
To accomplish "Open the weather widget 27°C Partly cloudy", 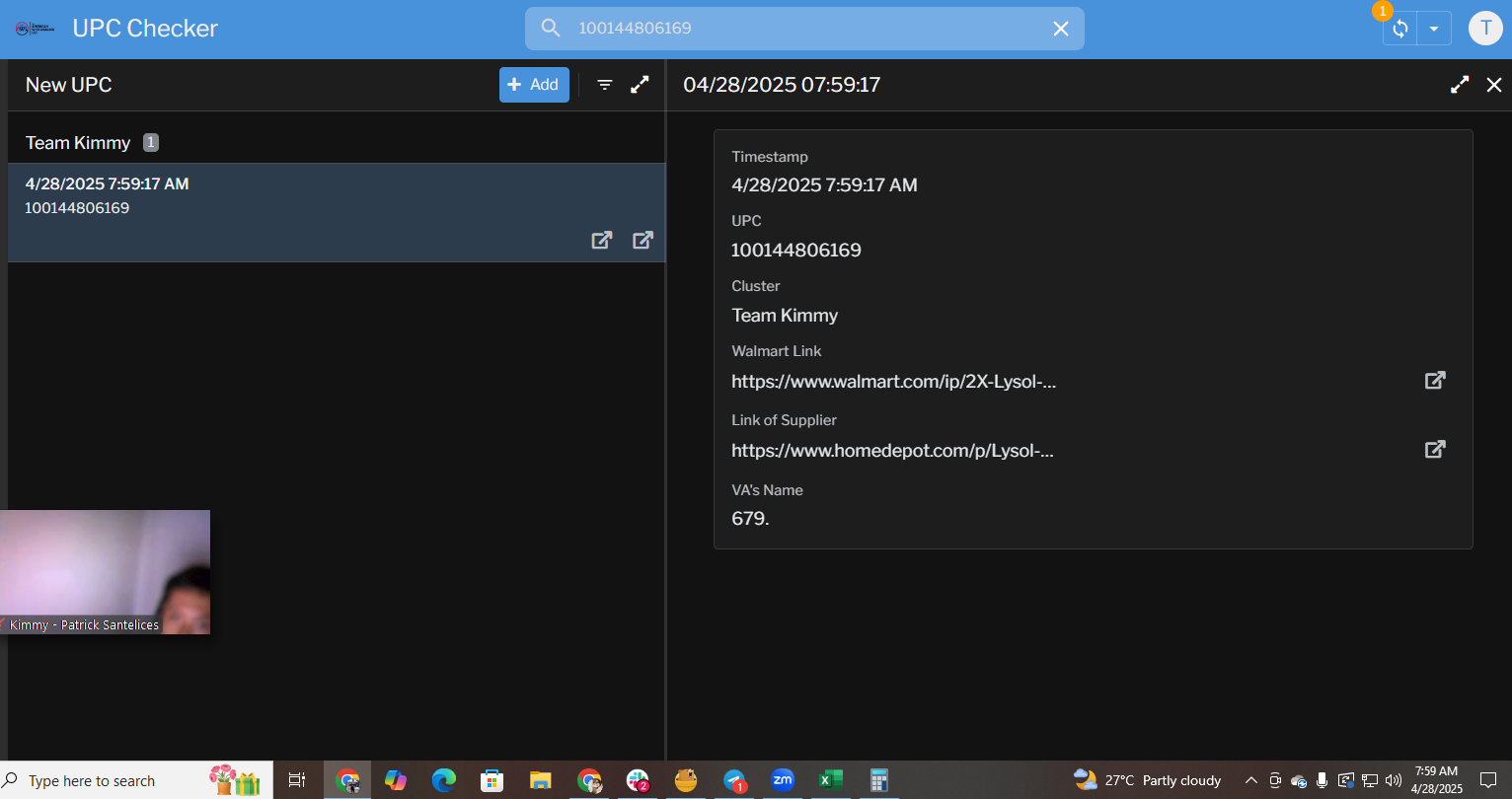I will (x=1148, y=780).
